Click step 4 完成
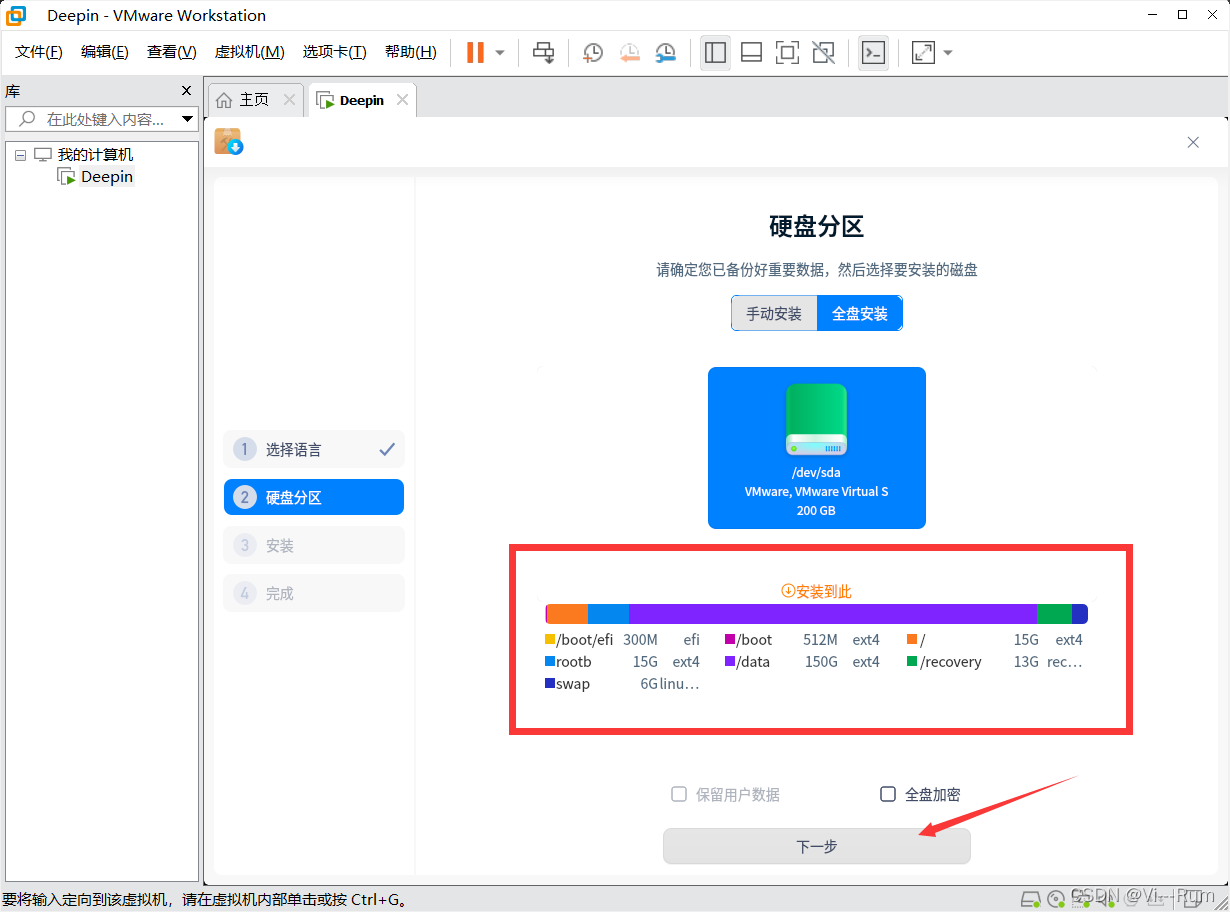 (314, 593)
